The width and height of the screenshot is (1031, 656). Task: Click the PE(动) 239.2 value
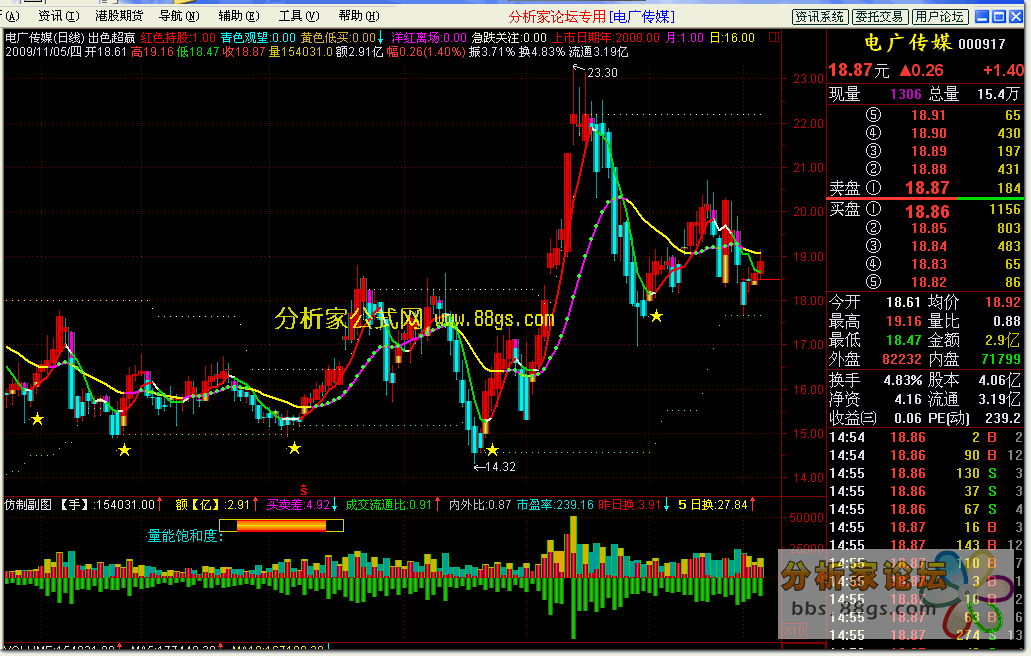pyautogui.click(x=1003, y=418)
